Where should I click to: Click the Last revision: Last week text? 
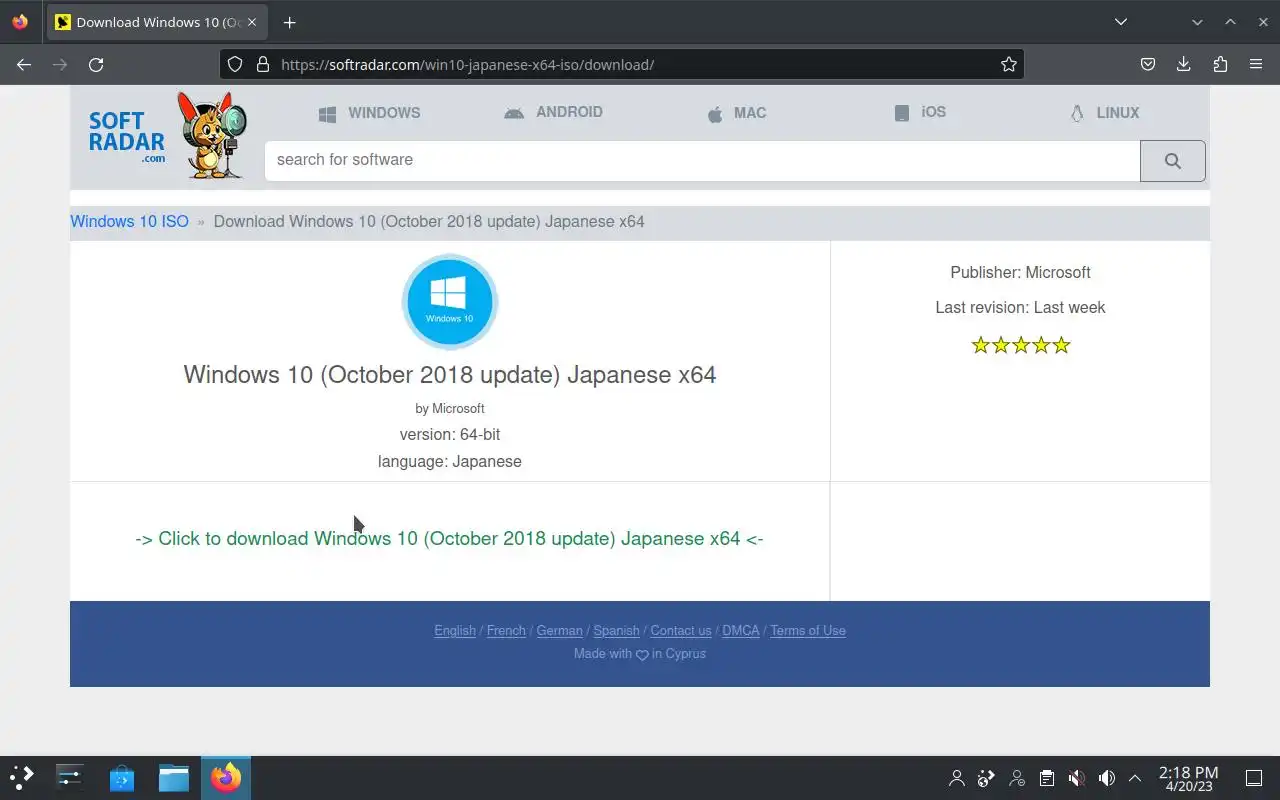(1020, 307)
